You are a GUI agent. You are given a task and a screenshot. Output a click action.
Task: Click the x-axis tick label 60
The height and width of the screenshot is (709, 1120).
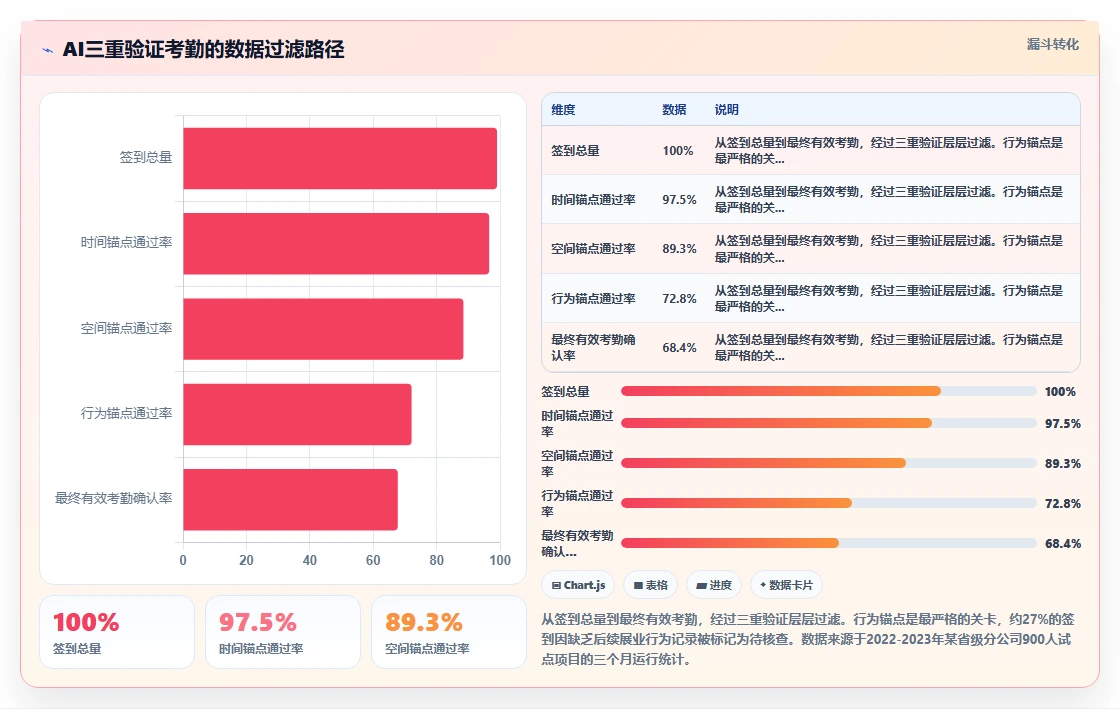(373, 560)
